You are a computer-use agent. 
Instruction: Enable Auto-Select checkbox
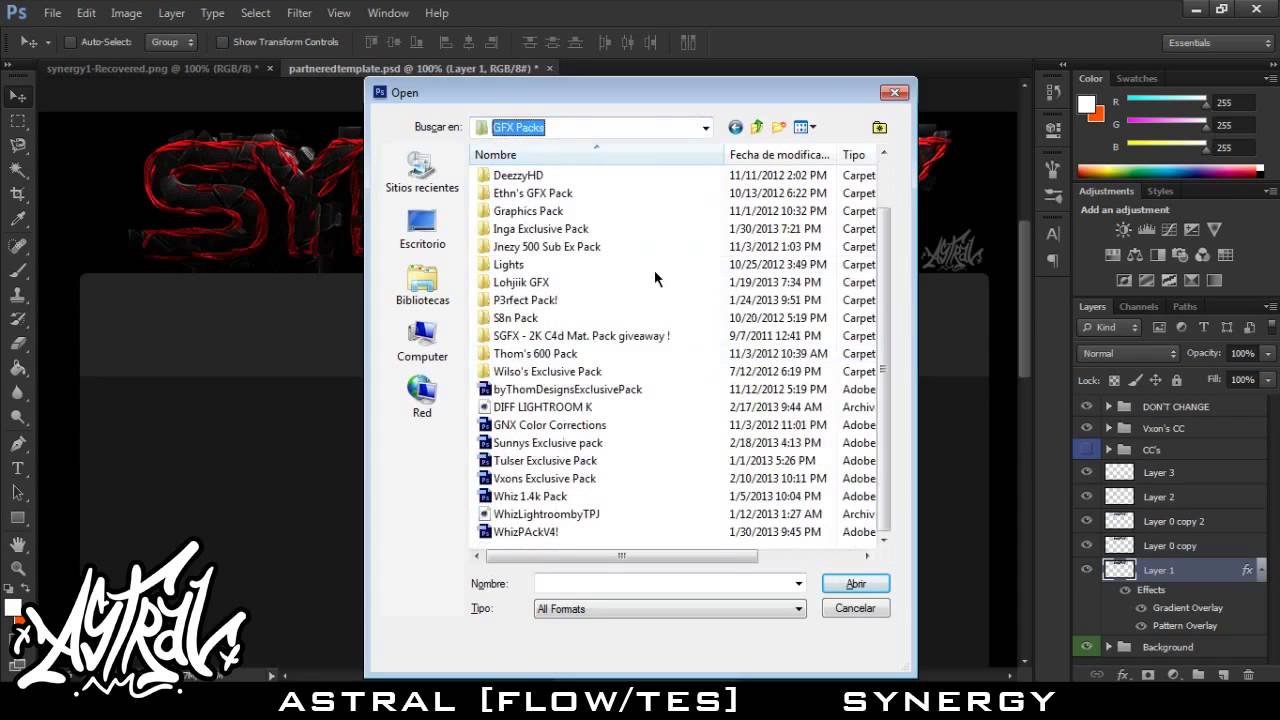[x=70, y=42]
